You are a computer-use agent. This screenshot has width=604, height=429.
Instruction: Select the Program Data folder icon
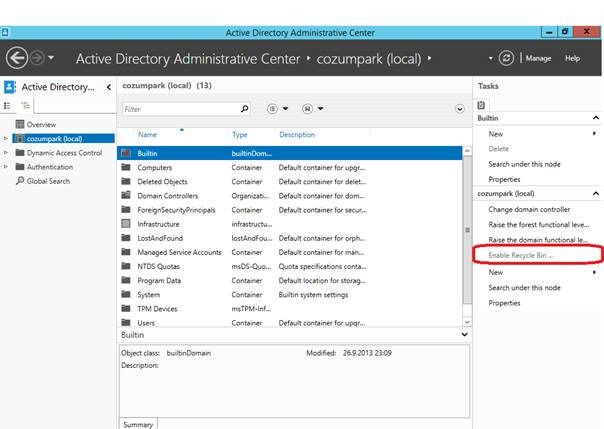pyautogui.click(x=126, y=280)
